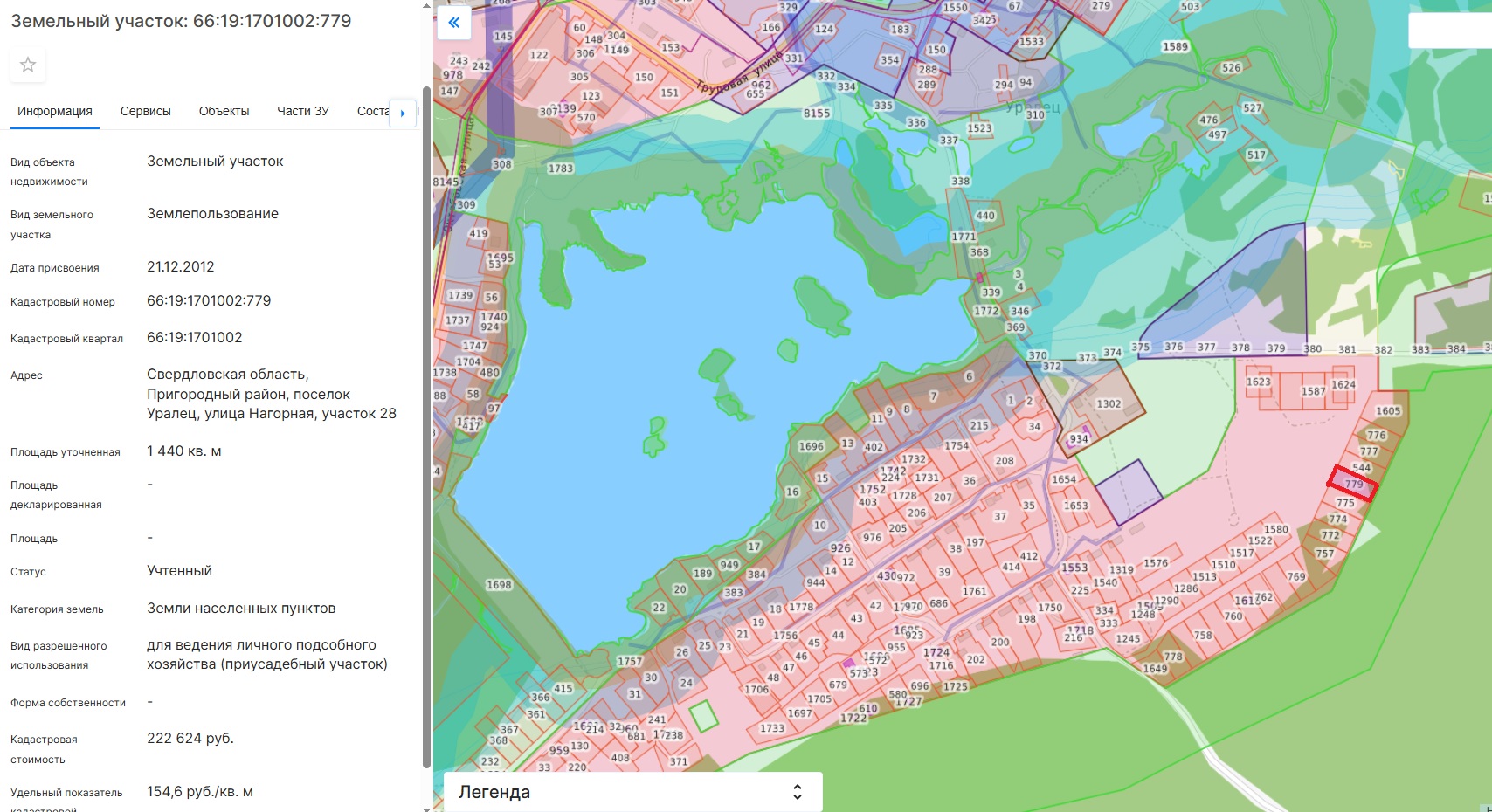The width and height of the screenshot is (1492, 812).
Task: Click the info panel vertical scrollbar
Action: tap(426, 419)
